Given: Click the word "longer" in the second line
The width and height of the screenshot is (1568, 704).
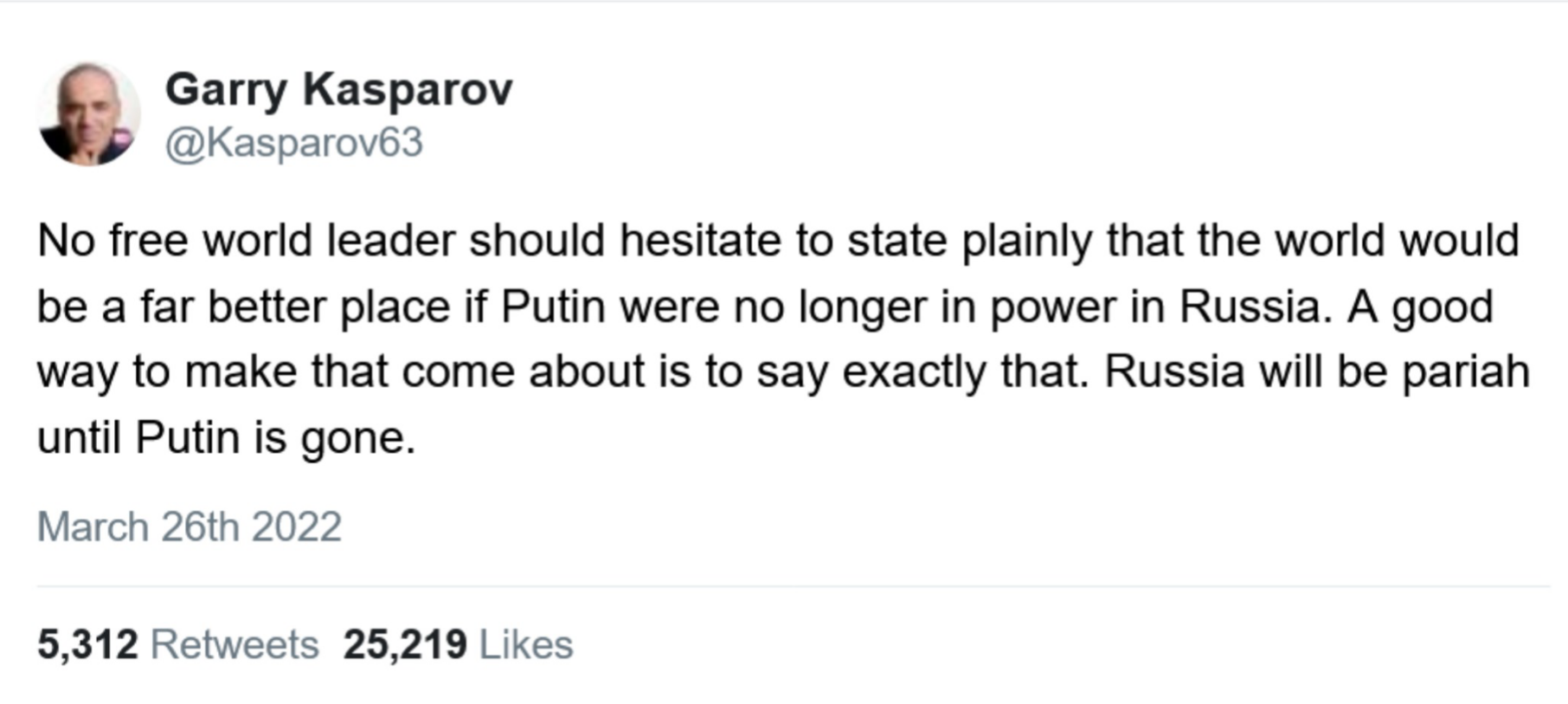Looking at the screenshot, I should 862,308.
